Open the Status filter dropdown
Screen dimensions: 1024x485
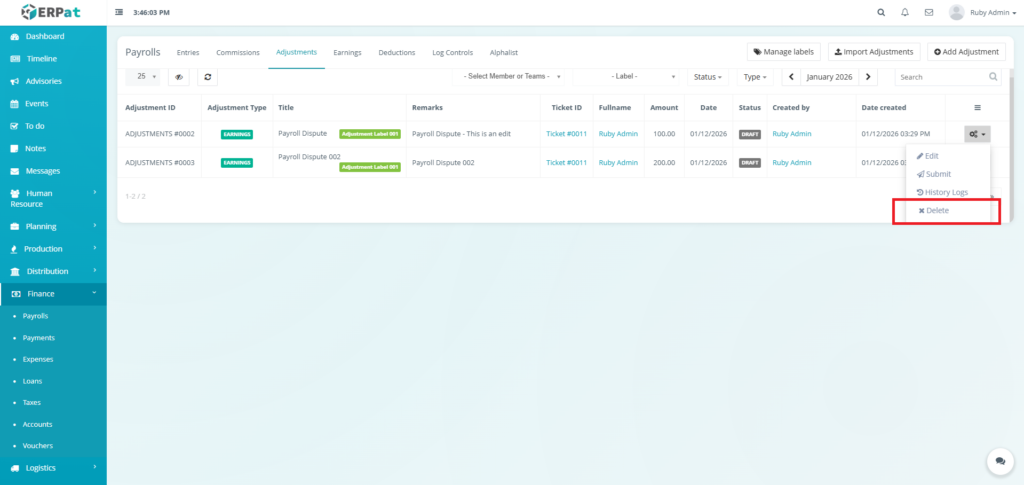[707, 77]
